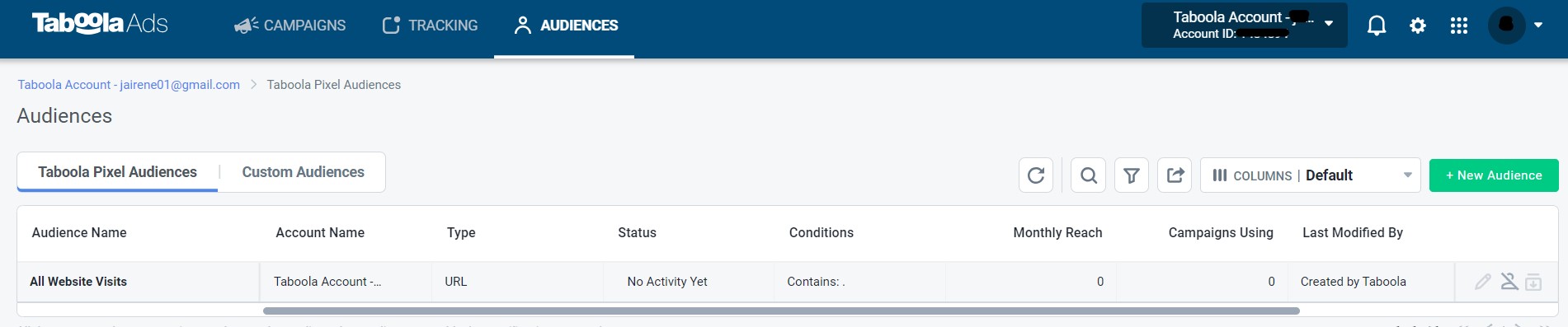Edit the All Website Visits audience
Viewport: 1568px width, 327px height.
pos(1483,282)
